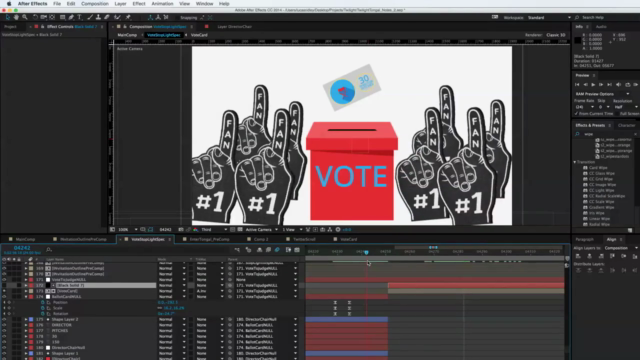Image resolution: width=640 pixels, height=360 pixels.
Task: Select the Zoom magnifier tool
Action: (x=24, y=17)
